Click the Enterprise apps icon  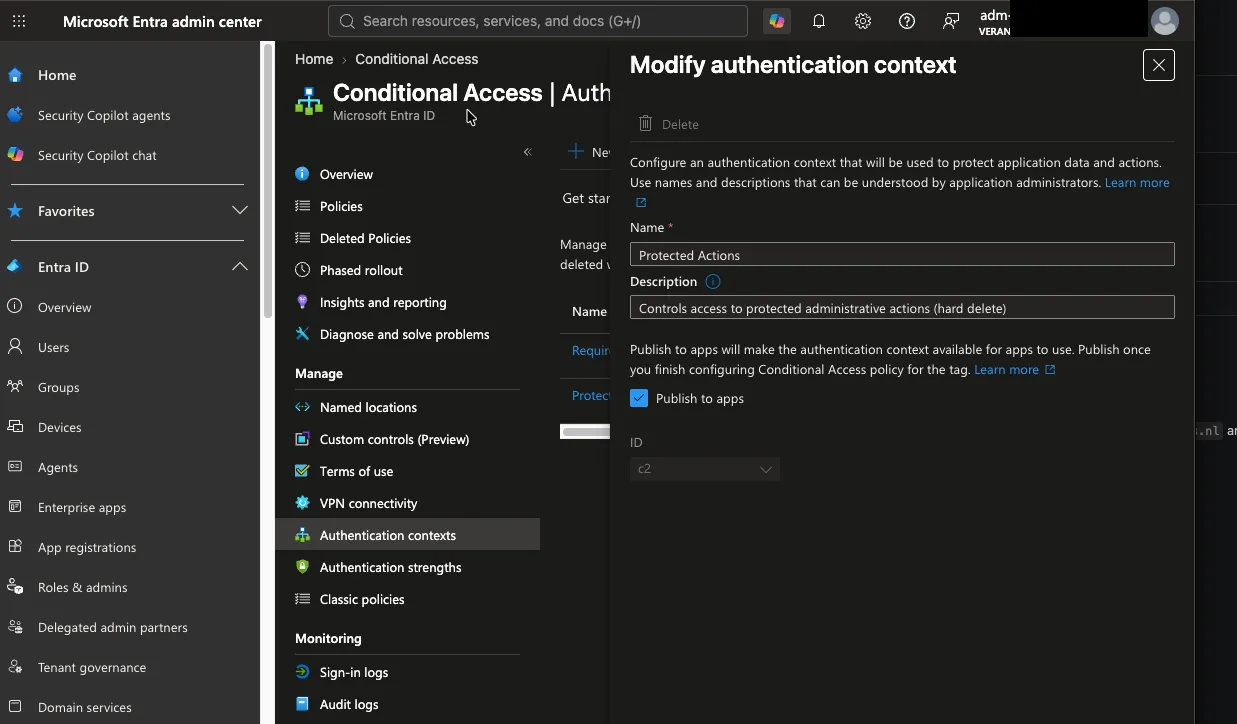(15, 507)
